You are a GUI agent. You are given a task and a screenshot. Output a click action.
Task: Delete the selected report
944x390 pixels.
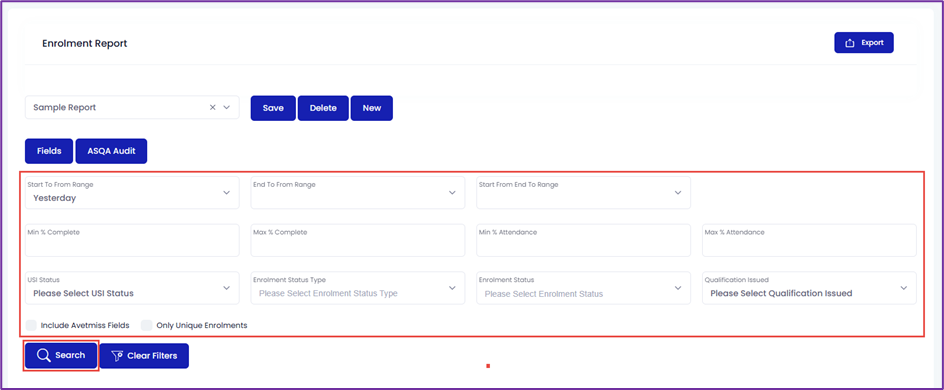coord(323,108)
